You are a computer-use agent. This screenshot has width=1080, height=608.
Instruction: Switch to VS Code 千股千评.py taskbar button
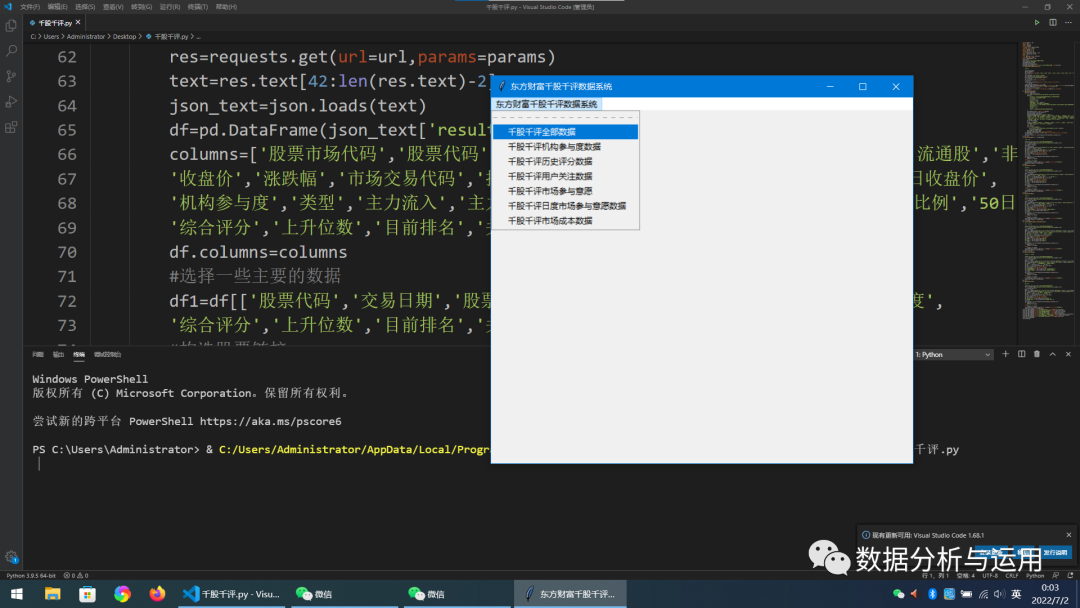pos(232,594)
